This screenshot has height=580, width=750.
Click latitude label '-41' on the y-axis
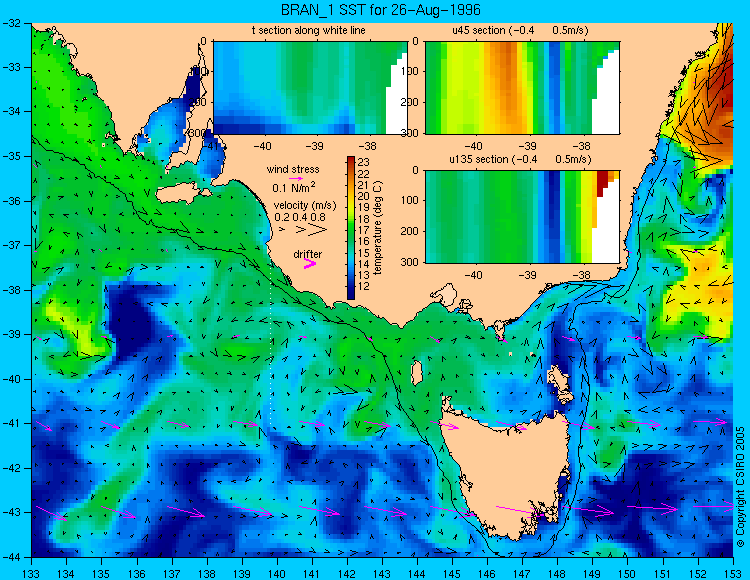tap(13, 424)
